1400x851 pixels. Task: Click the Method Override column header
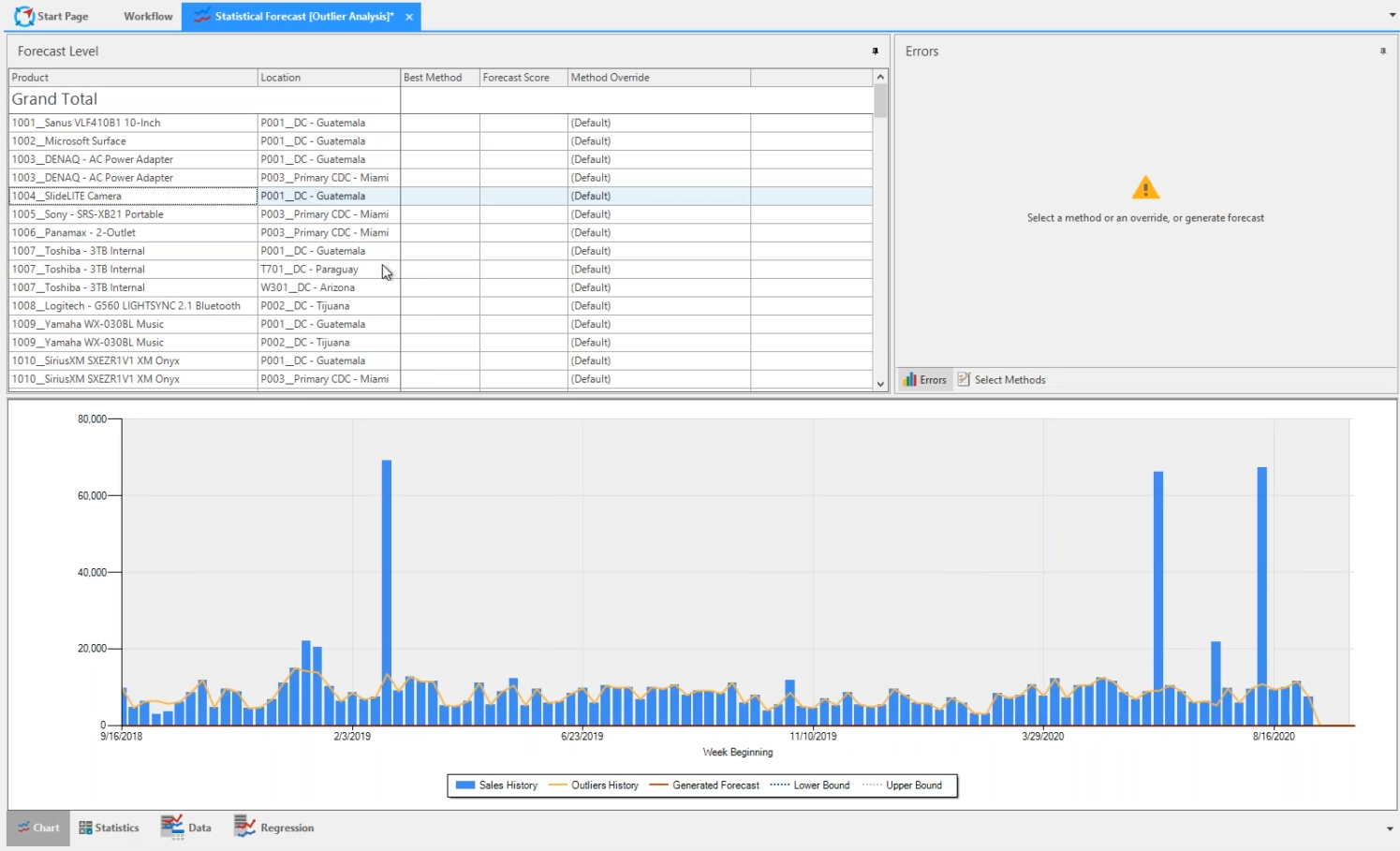659,78
